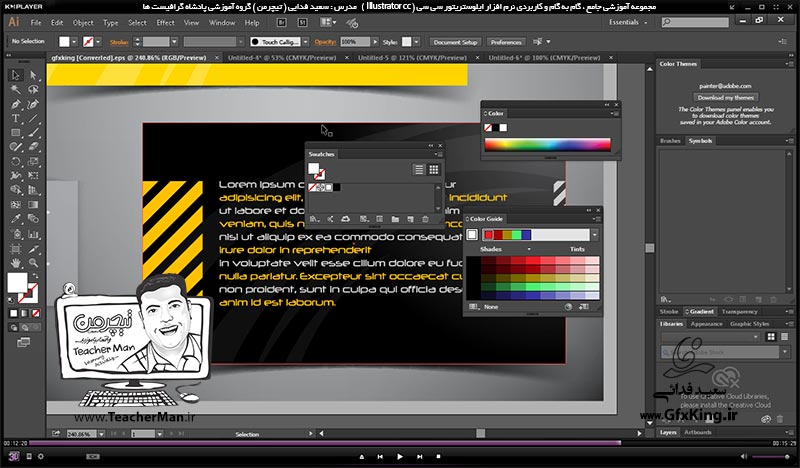This screenshot has height=468, width=800.
Task: Select the Pen tool
Action: [x=16, y=104]
